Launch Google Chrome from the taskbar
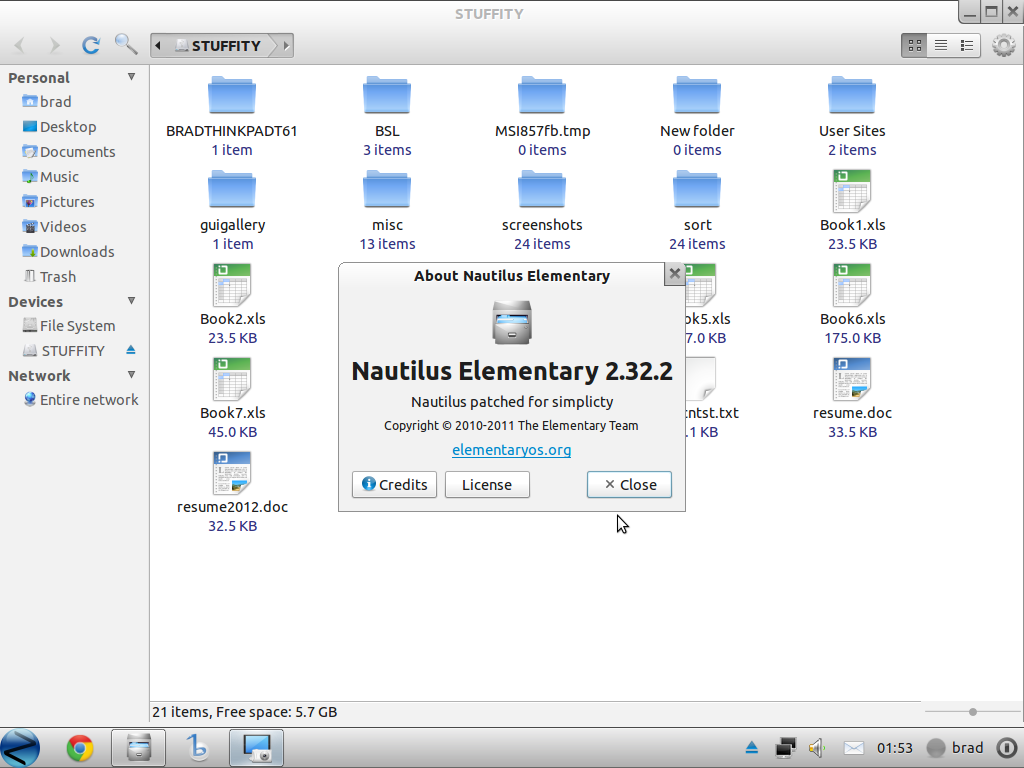The height and width of the screenshot is (768, 1024). coord(80,748)
